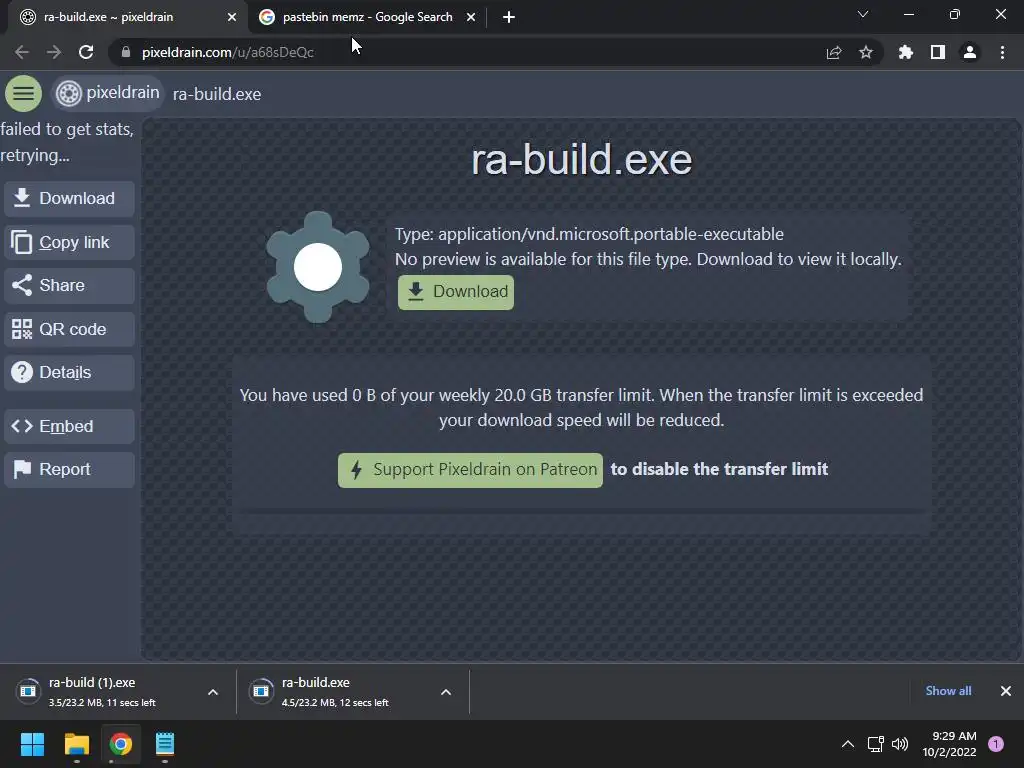Click the 'to disable the transfer limit' text

pyautogui.click(x=719, y=470)
